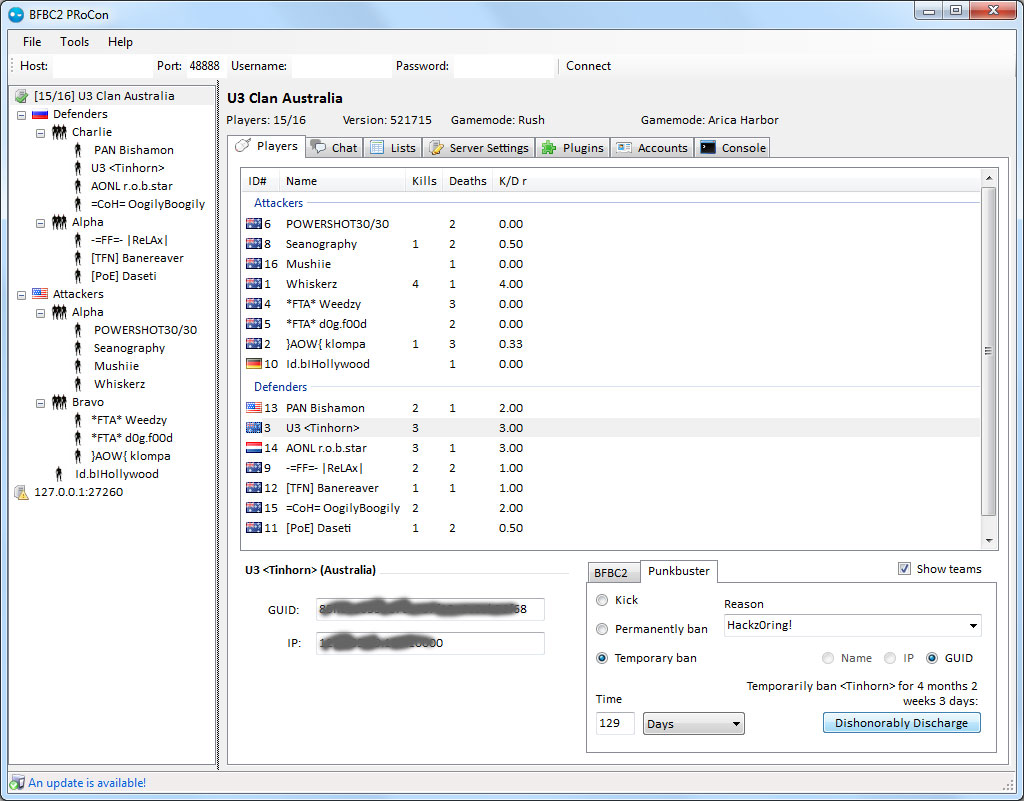Collapse the Attackers Alpha squad node
1024x801 pixels.
click(40, 313)
